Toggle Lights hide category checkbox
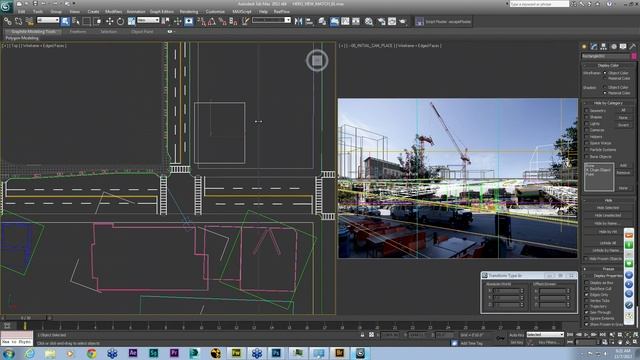640x360 pixels. [587, 124]
